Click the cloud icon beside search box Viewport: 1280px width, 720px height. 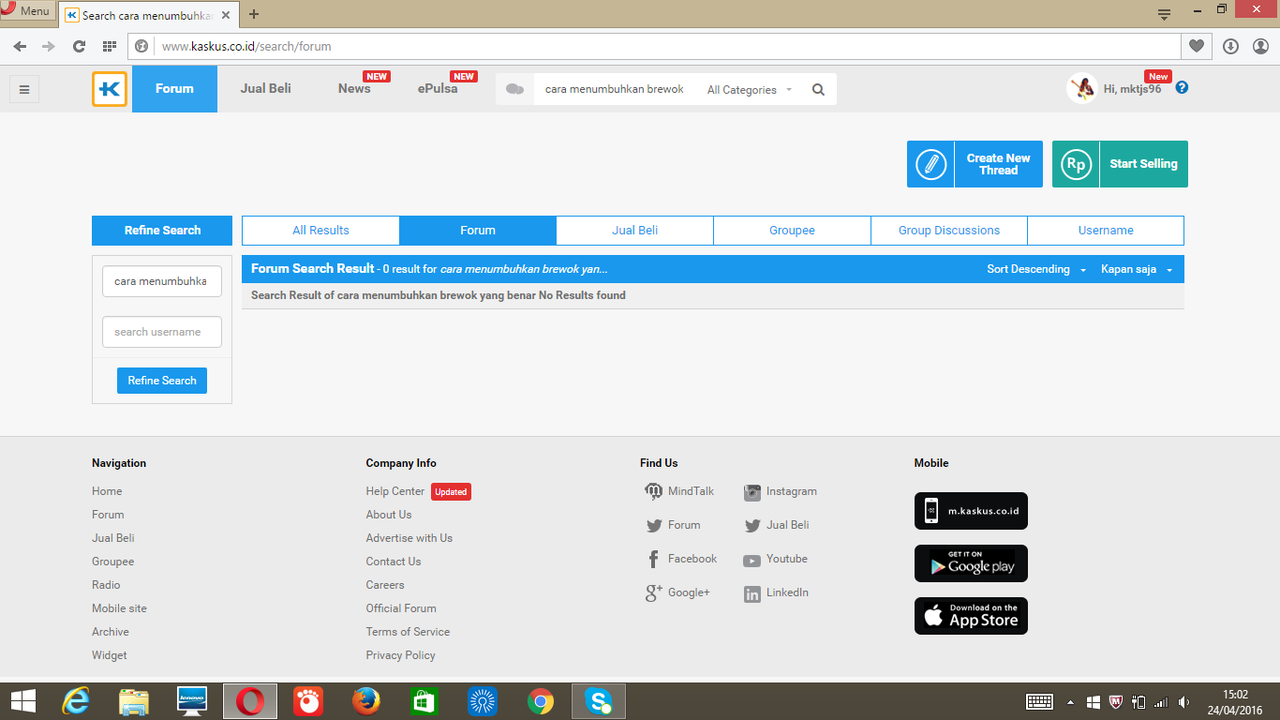(x=515, y=89)
